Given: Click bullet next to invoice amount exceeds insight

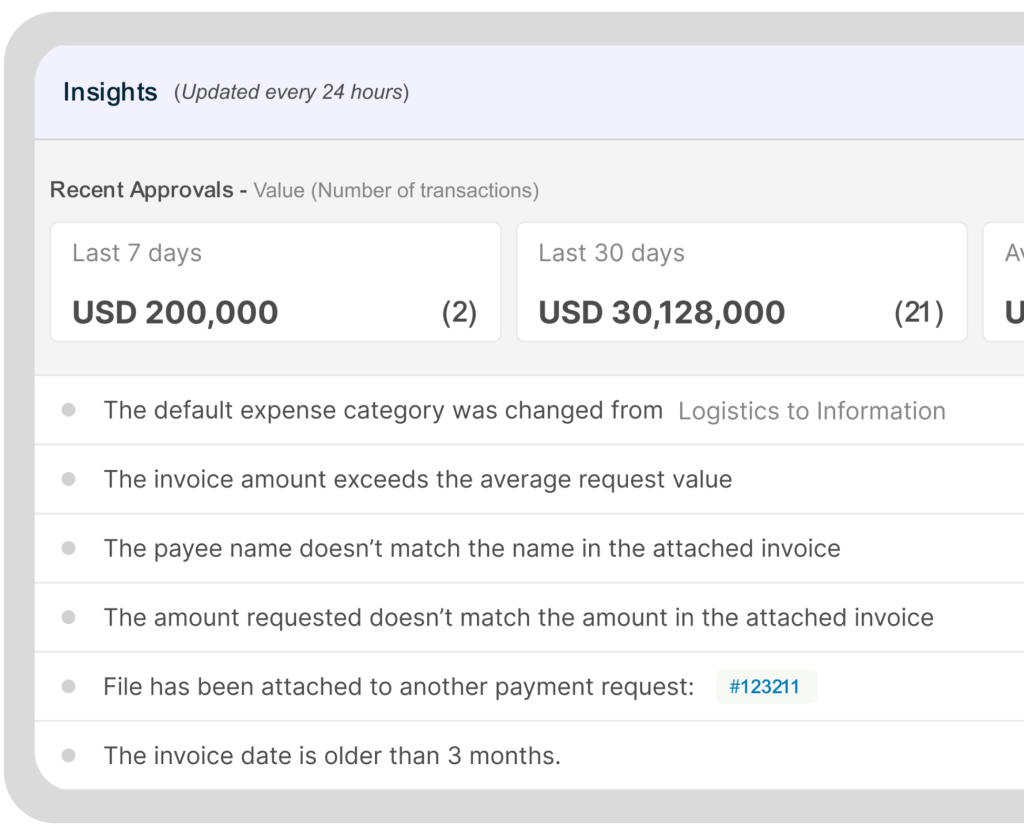Looking at the screenshot, I should pos(68,479).
